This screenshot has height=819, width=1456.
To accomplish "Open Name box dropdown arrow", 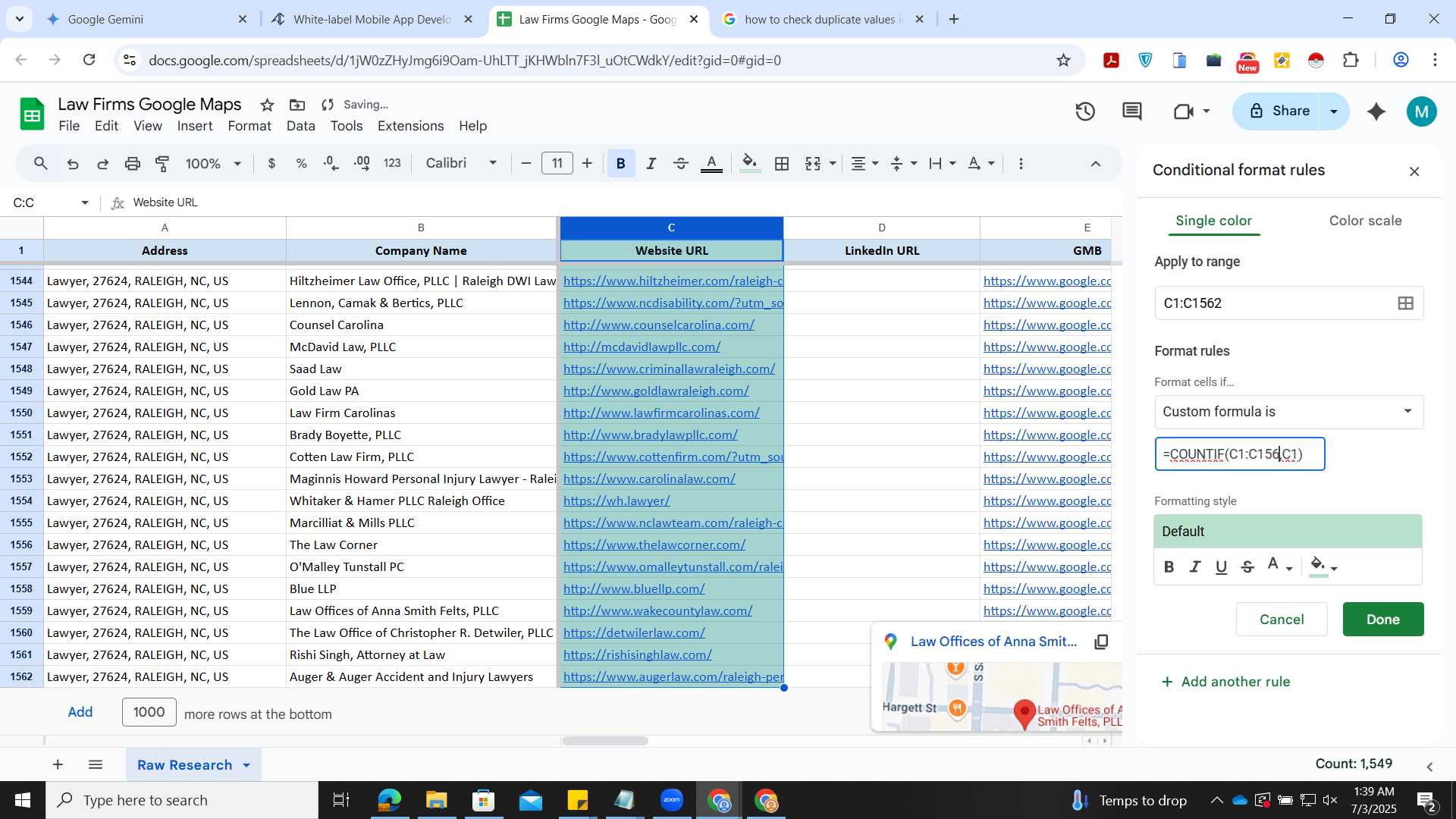I will [x=85, y=202].
